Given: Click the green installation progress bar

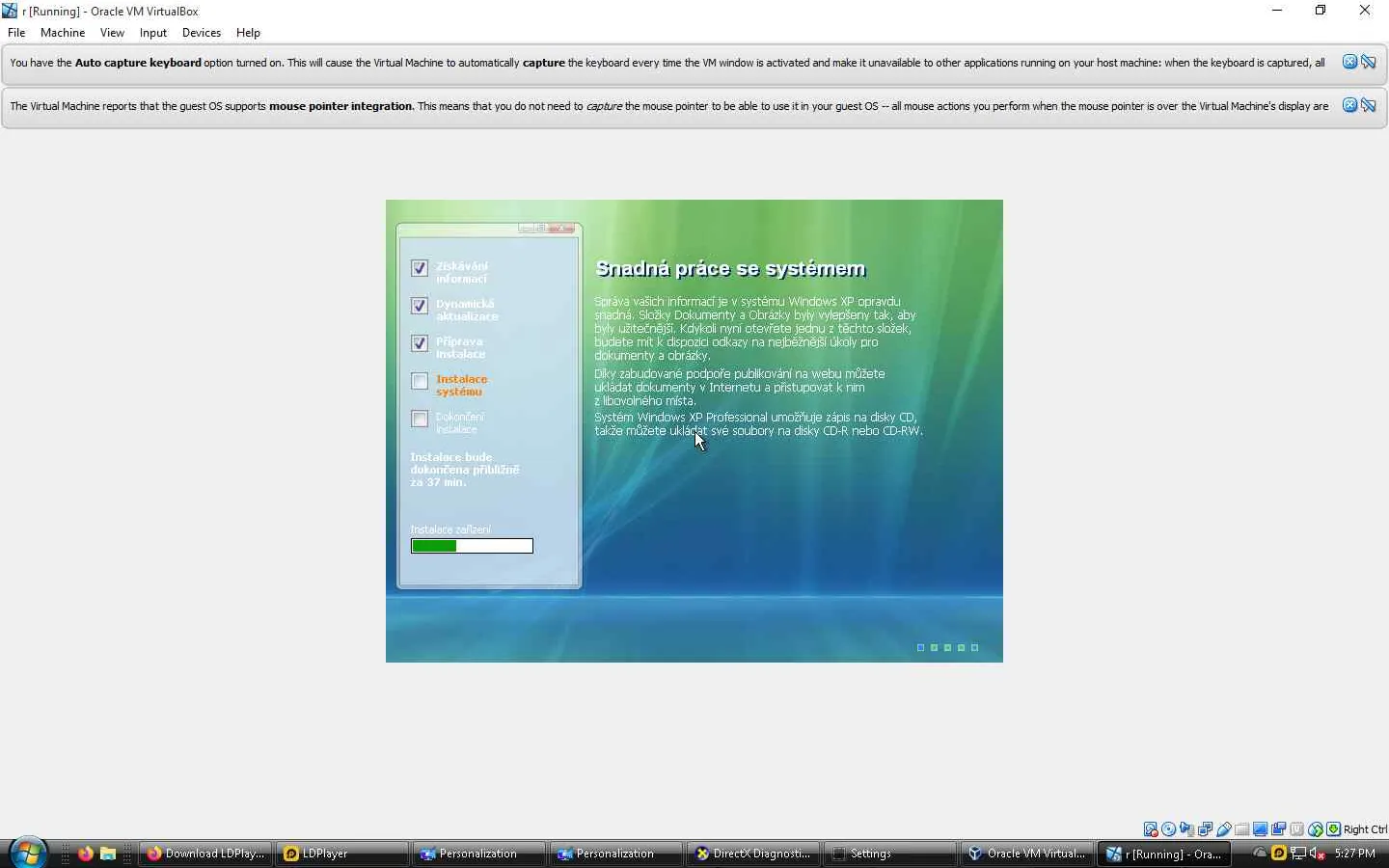Looking at the screenshot, I should 472,546.
